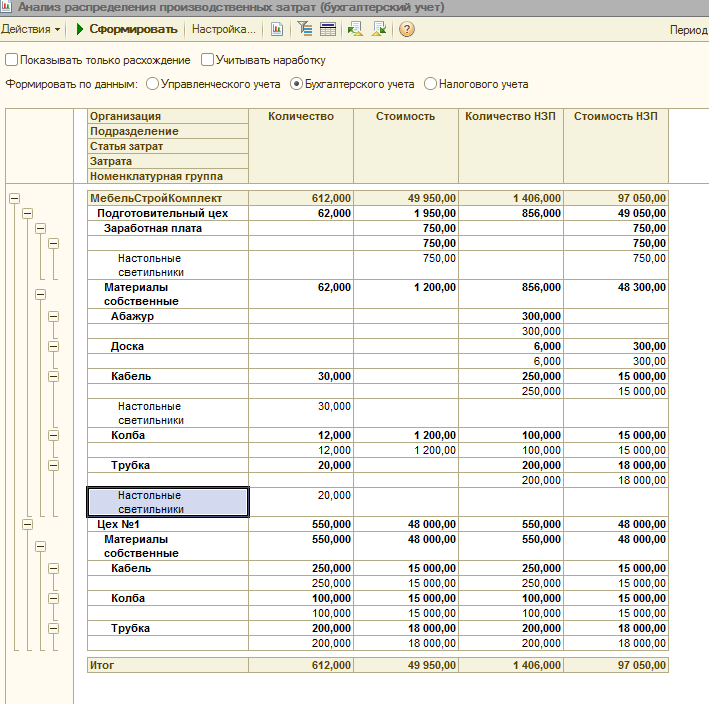The image size is (709, 704).
Task: Select the Итог row label cell
Action: pos(168,665)
